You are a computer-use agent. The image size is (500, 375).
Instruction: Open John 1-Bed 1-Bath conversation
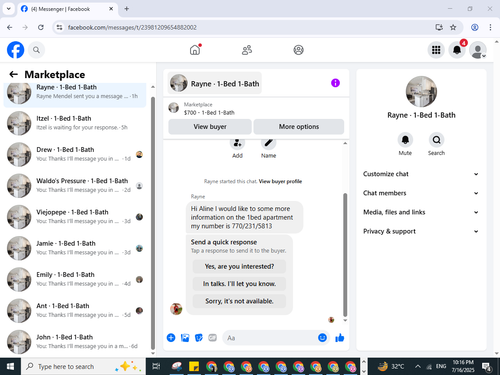(75, 342)
